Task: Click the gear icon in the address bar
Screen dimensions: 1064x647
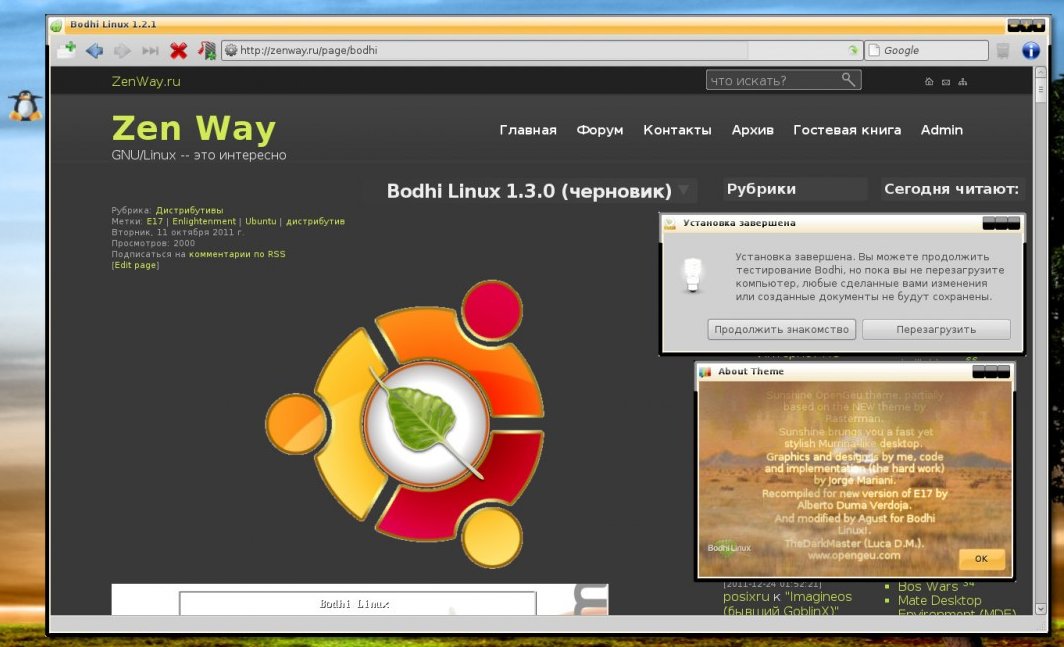Action: point(231,50)
